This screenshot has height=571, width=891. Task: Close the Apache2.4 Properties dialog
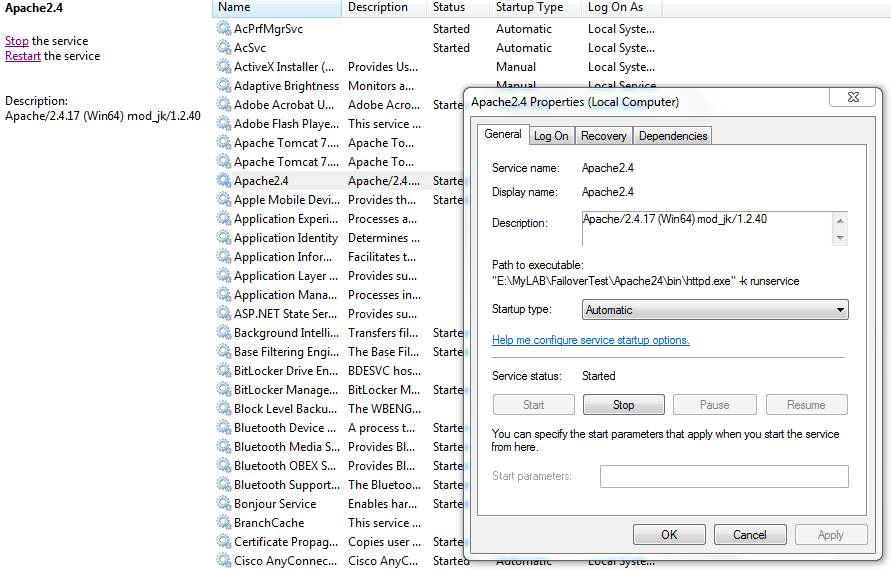(x=853, y=97)
